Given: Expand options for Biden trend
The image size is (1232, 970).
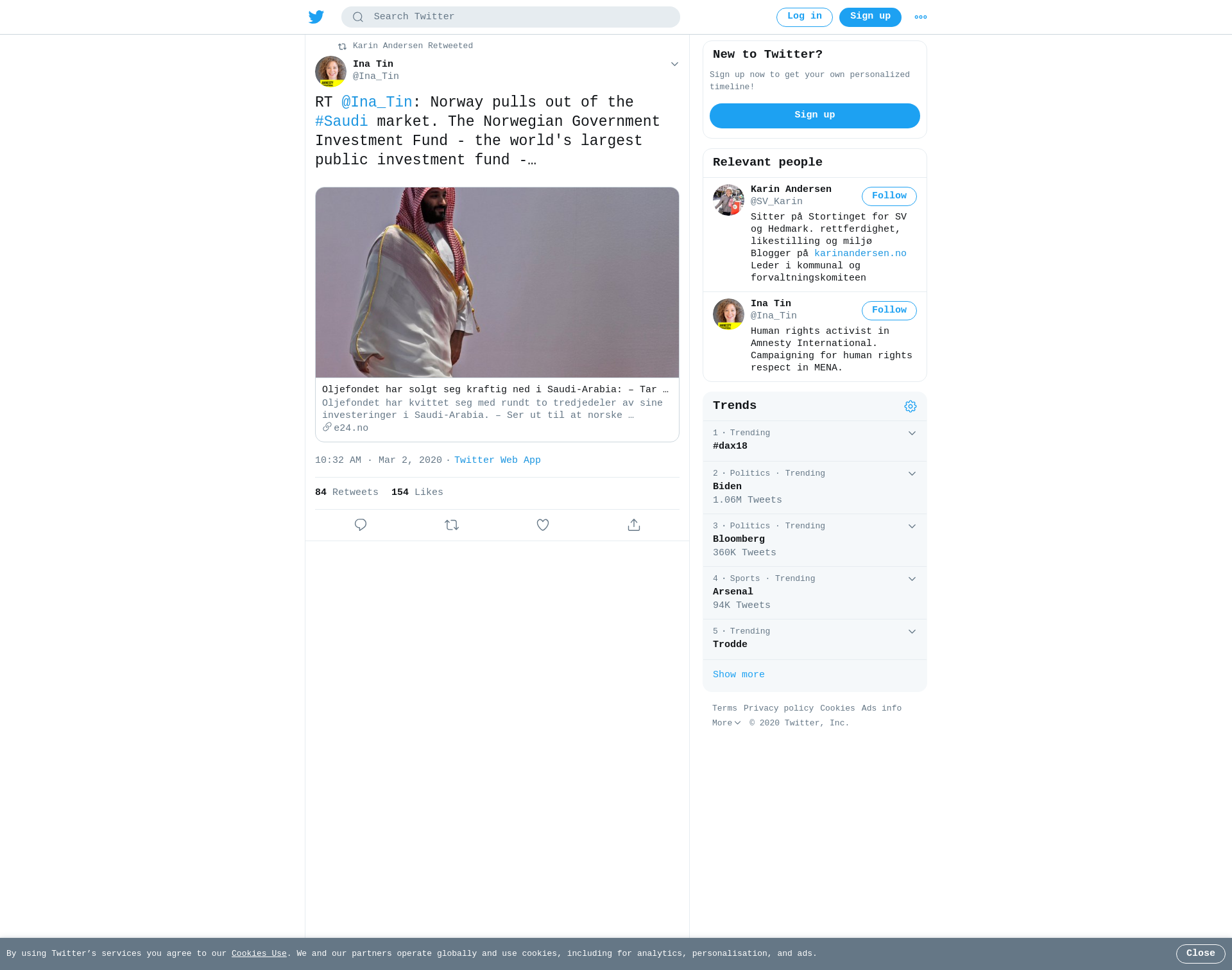Looking at the screenshot, I should (x=912, y=474).
